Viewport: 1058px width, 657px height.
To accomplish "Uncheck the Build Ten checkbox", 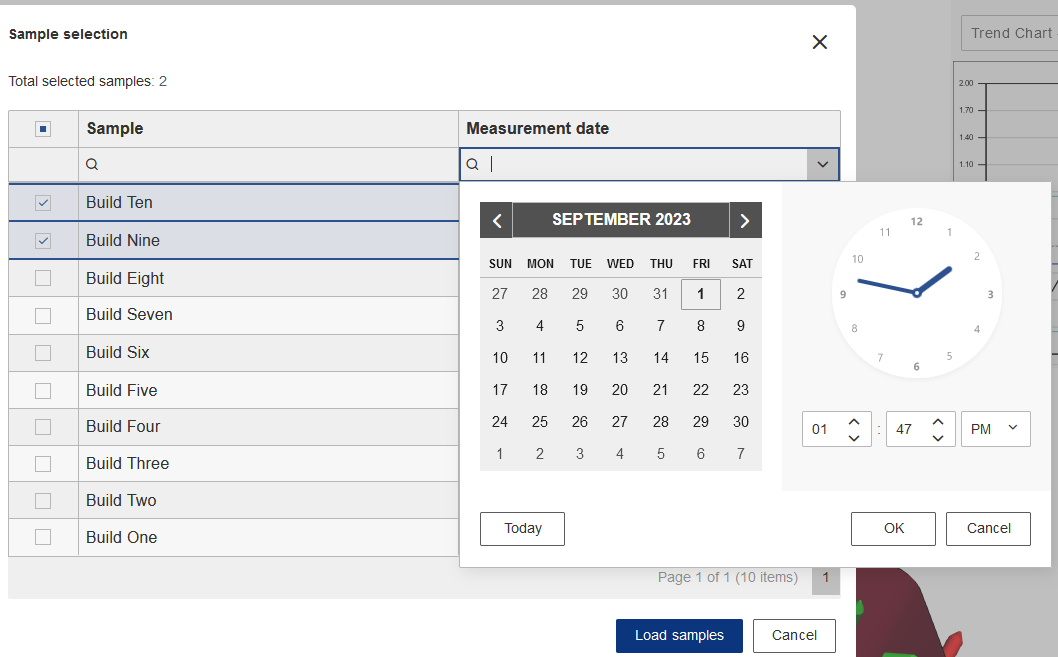I will (43, 203).
